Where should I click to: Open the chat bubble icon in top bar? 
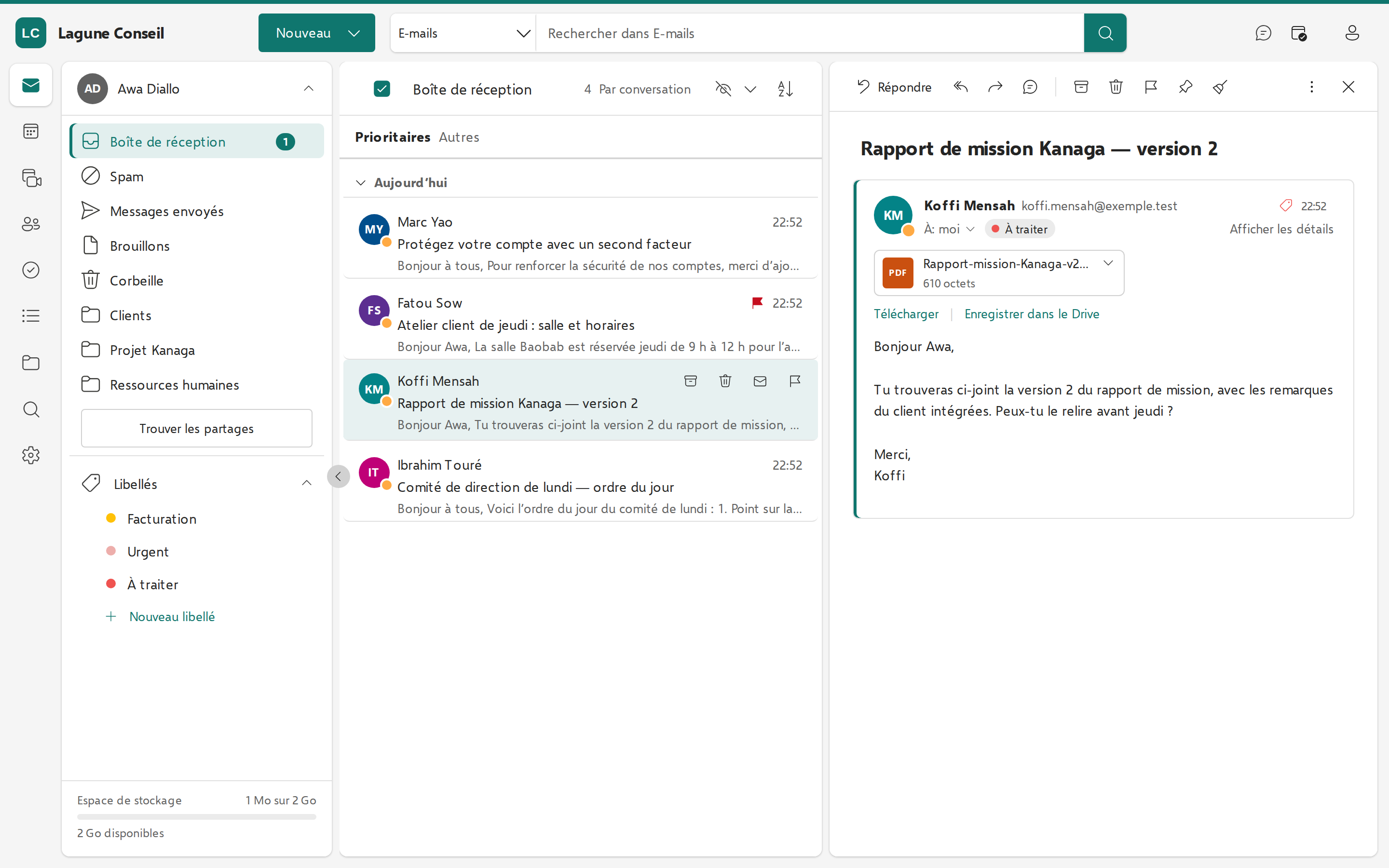coord(1263,33)
